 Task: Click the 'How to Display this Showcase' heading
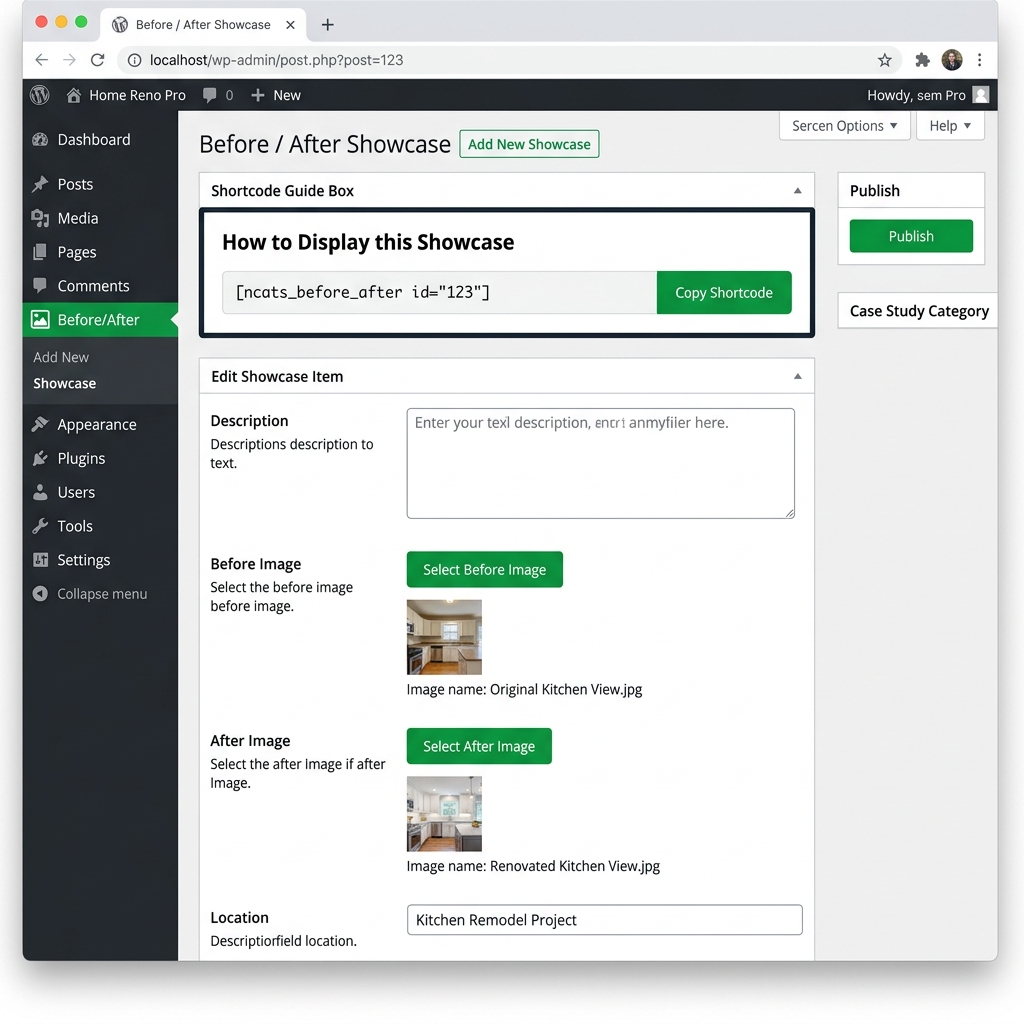[x=368, y=242]
